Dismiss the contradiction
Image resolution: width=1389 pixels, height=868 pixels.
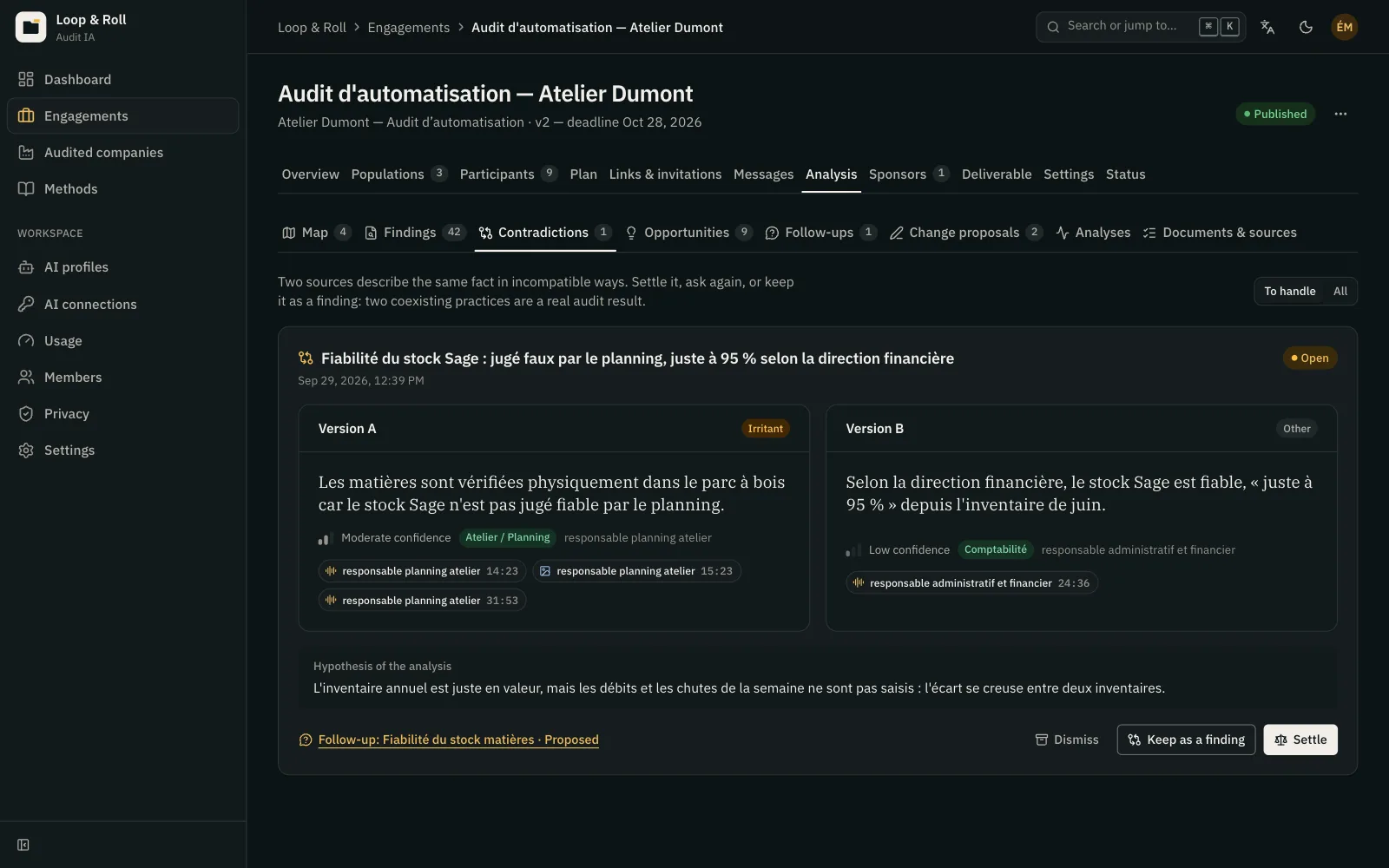coord(1067,740)
